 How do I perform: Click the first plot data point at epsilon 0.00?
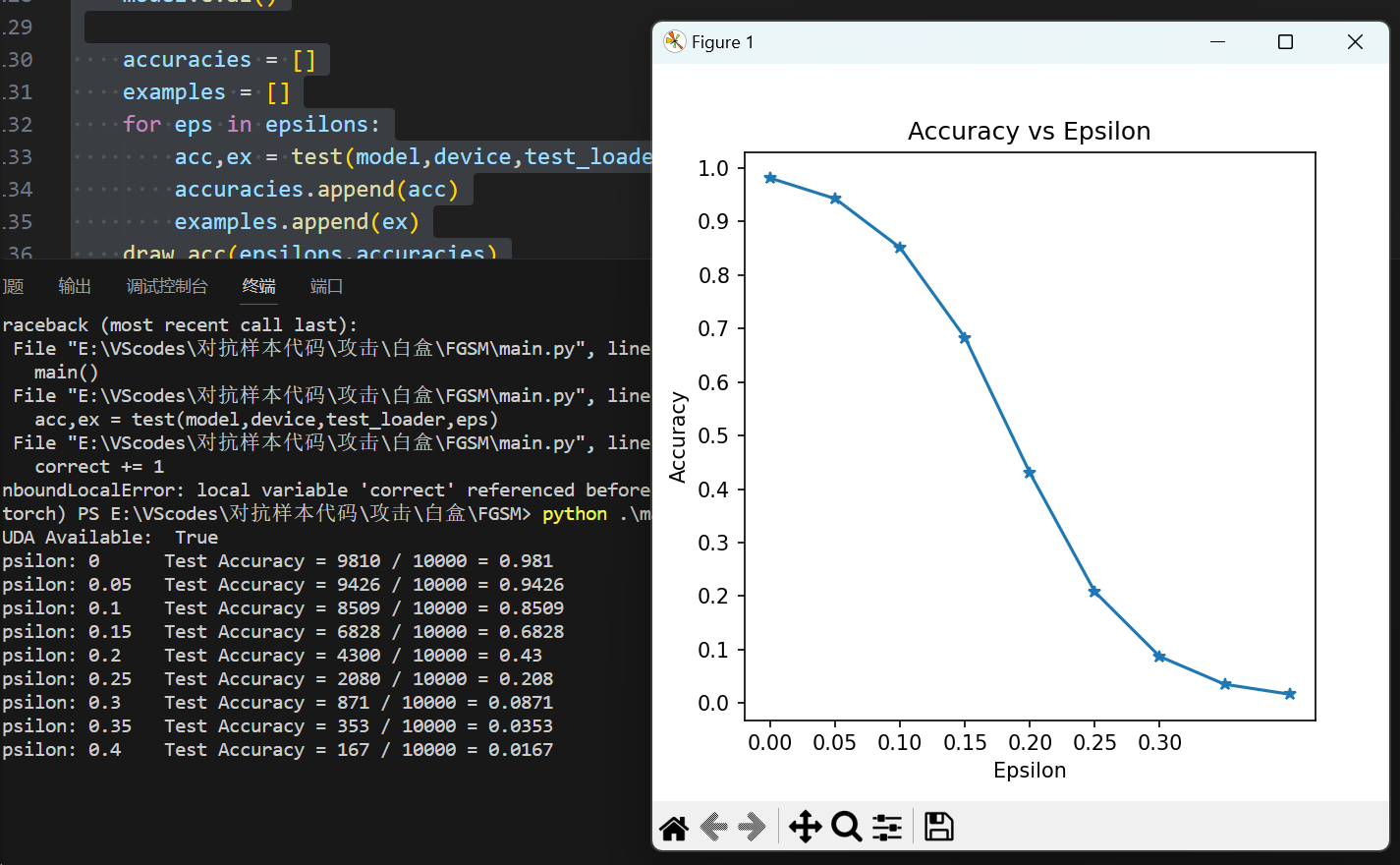pyautogui.click(x=770, y=178)
